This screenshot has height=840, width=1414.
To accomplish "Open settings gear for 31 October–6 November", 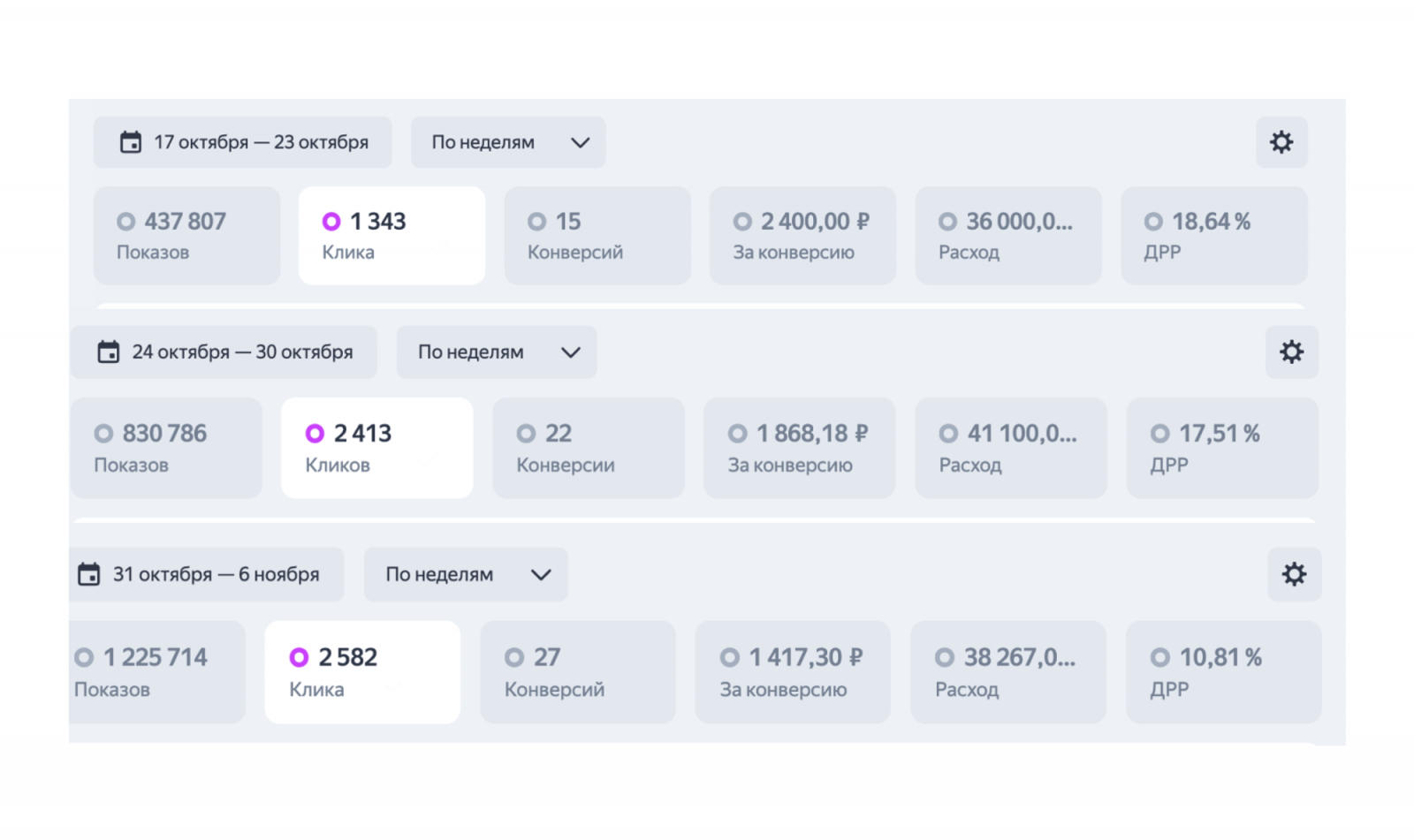I will click(x=1294, y=574).
